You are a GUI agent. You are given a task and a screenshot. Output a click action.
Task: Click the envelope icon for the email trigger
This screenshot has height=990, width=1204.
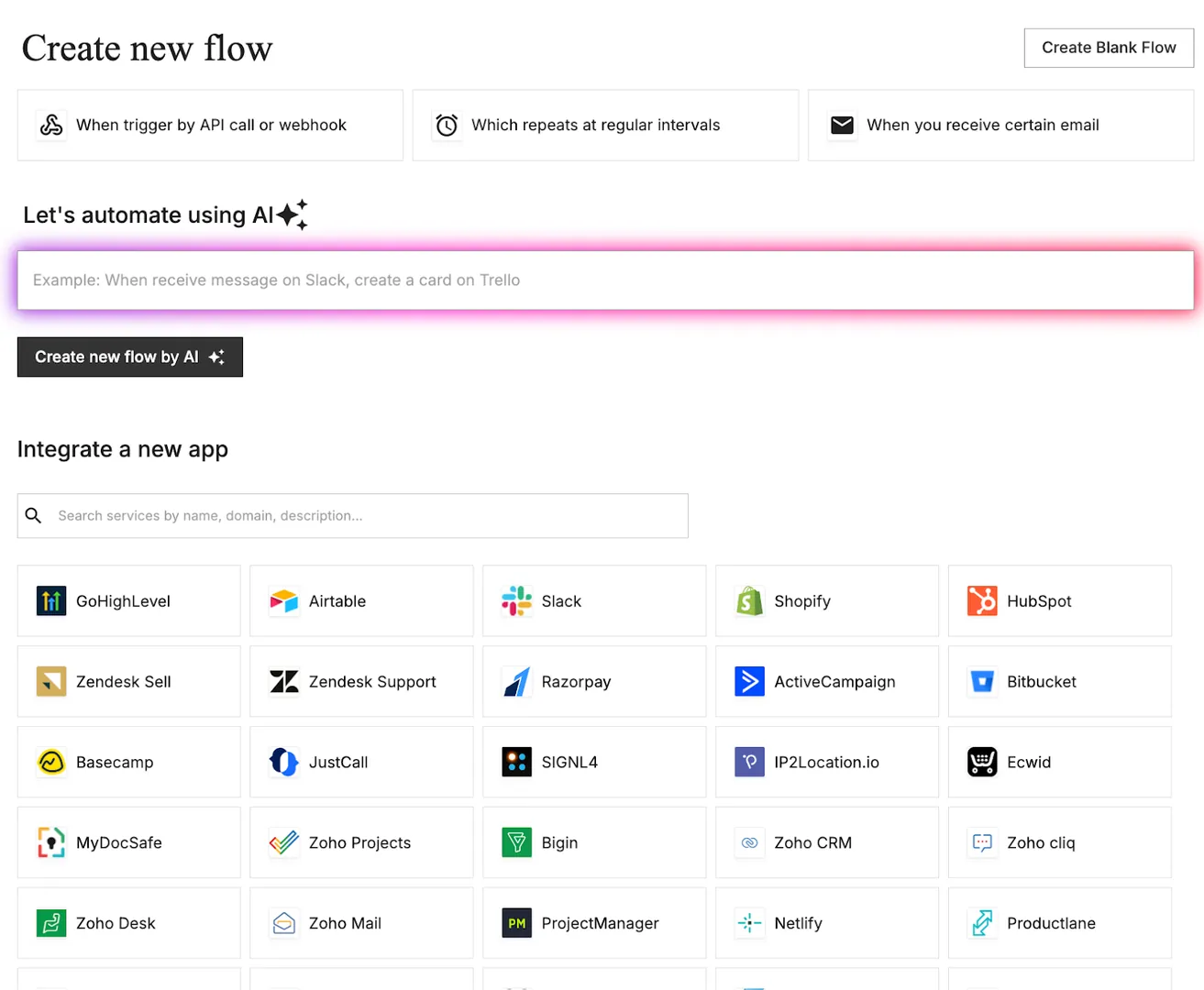coord(842,126)
